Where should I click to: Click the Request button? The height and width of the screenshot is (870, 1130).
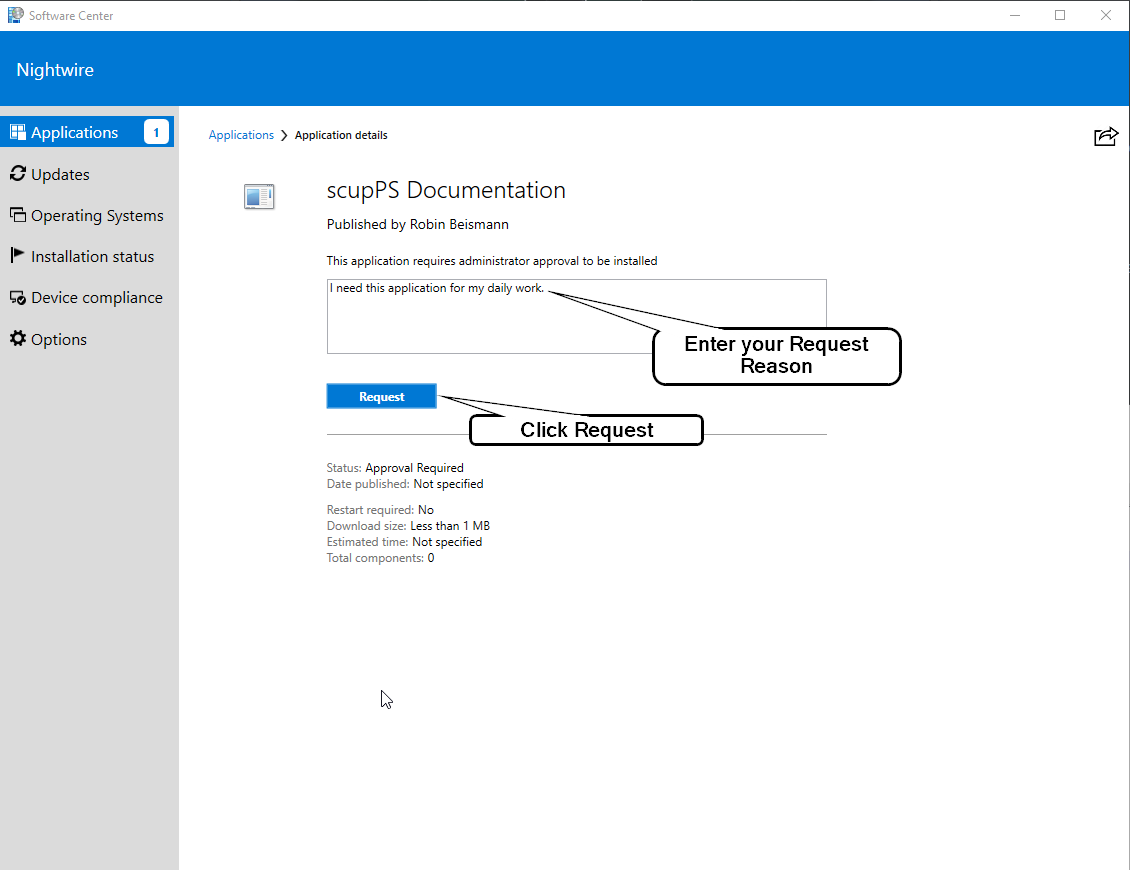click(x=381, y=396)
